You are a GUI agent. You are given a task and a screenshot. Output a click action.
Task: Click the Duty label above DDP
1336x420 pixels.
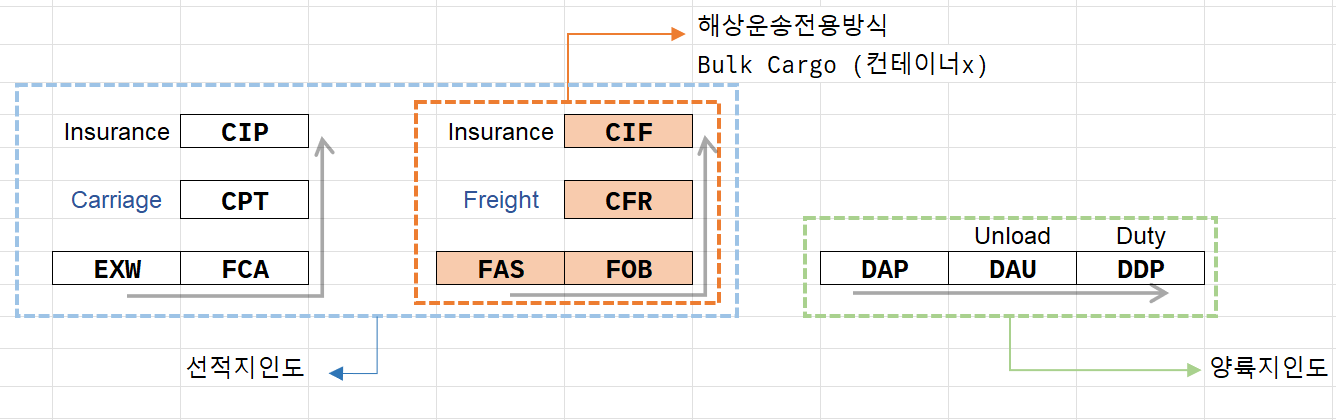(1141, 236)
